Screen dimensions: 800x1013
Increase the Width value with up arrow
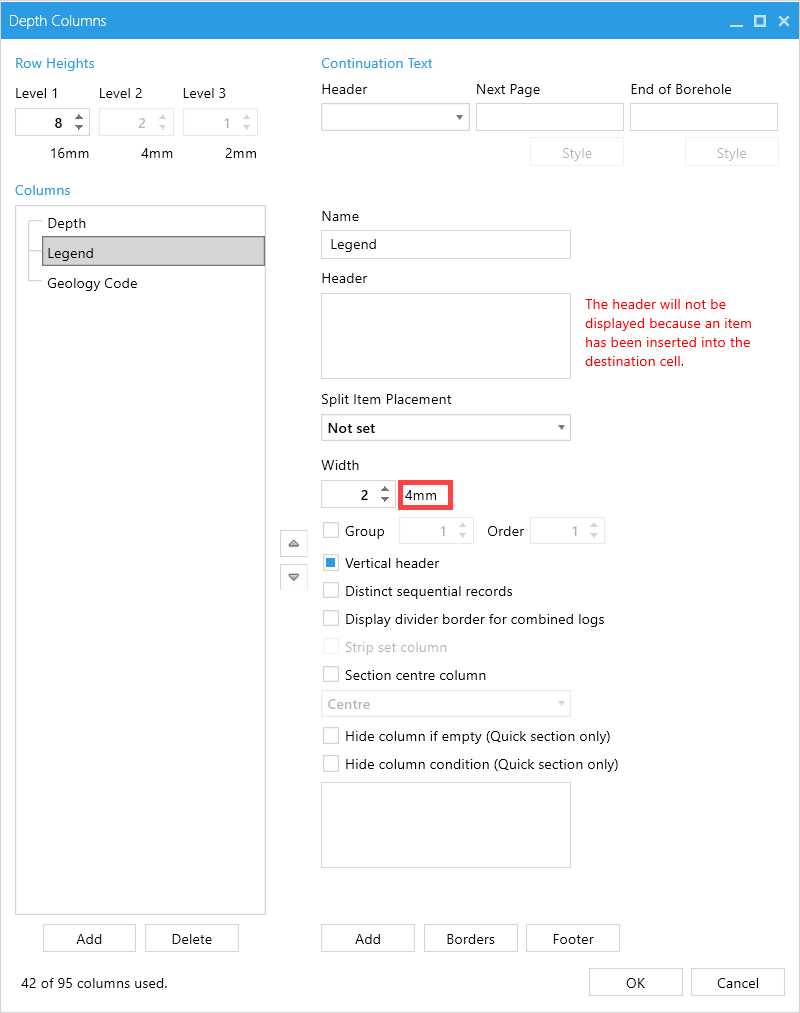(385, 489)
